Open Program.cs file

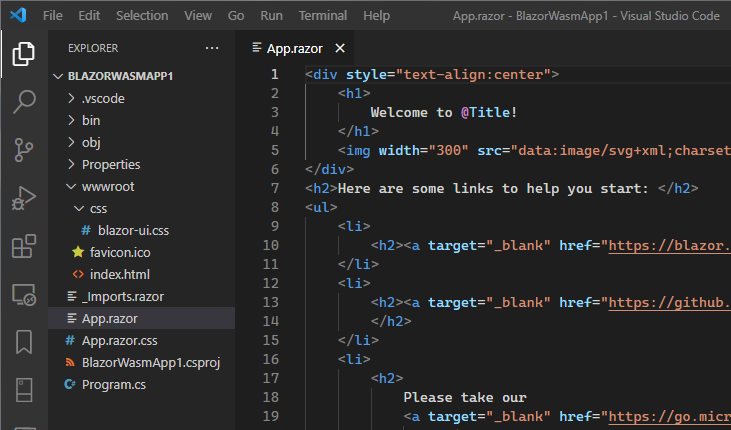click(x=114, y=384)
